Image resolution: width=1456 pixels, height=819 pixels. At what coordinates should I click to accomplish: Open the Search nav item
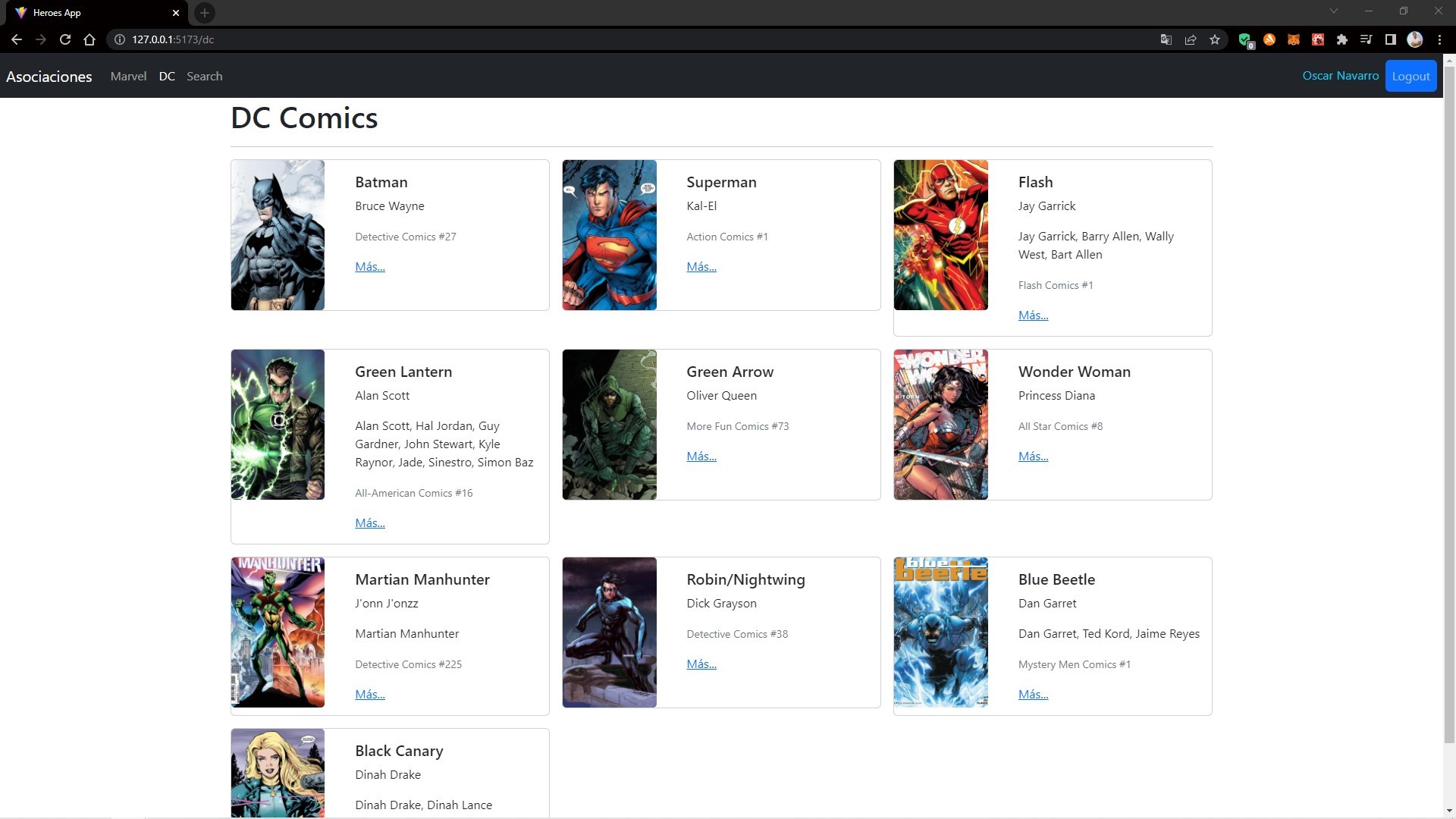[x=204, y=77]
